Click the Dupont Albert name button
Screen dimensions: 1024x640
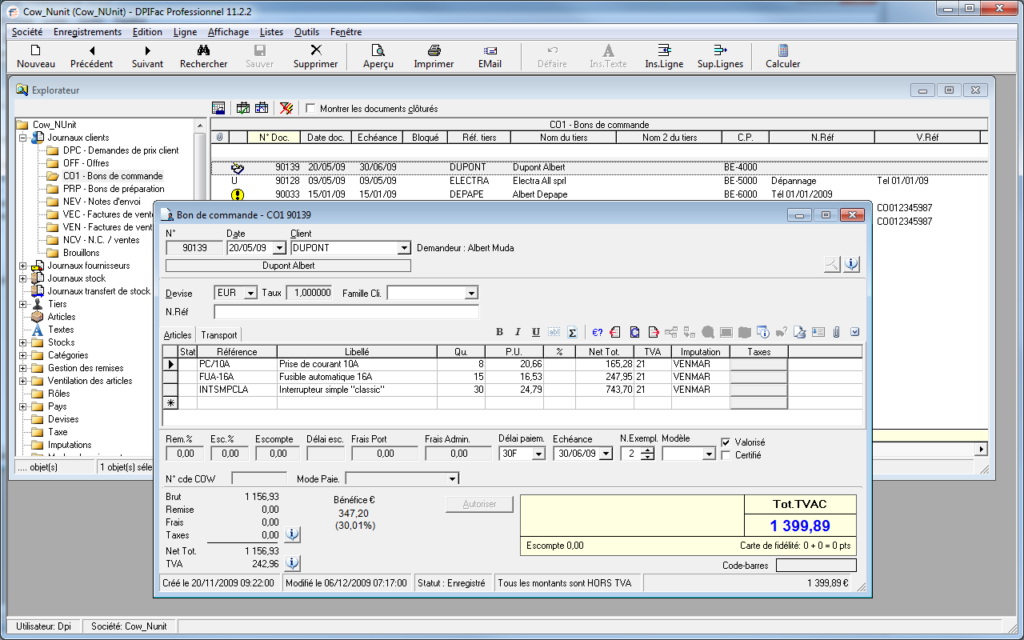pyautogui.click(x=288, y=266)
